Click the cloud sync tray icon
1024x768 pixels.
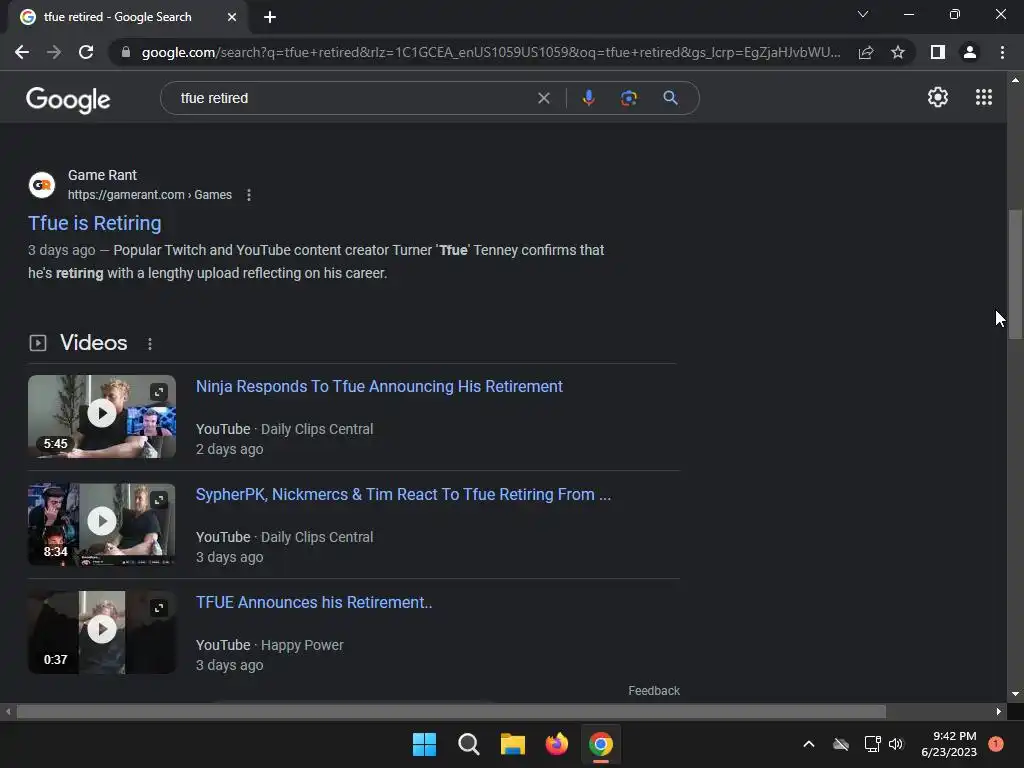(841, 744)
